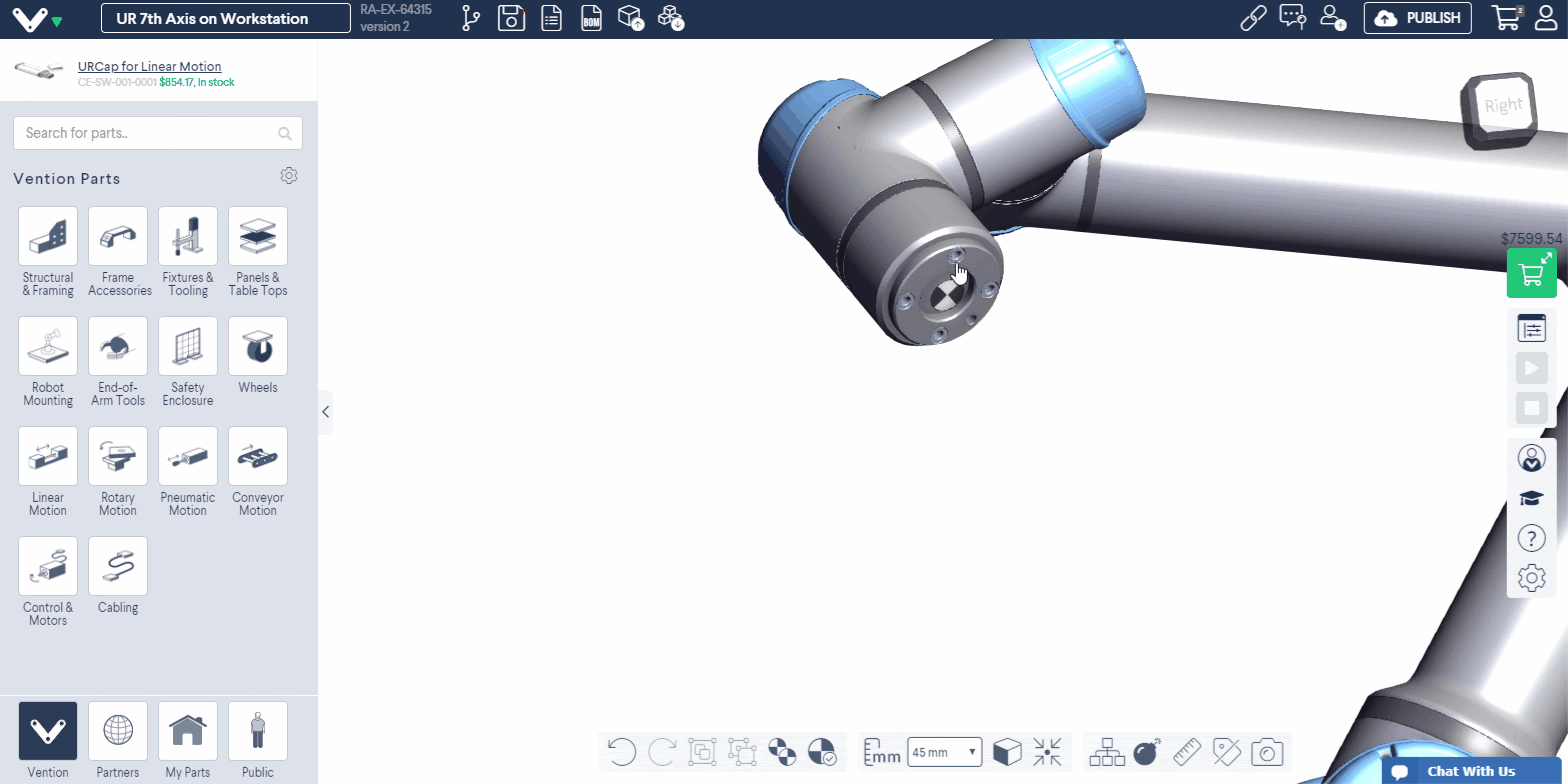
Task: Open the version branch icon
Action: [x=471, y=18]
